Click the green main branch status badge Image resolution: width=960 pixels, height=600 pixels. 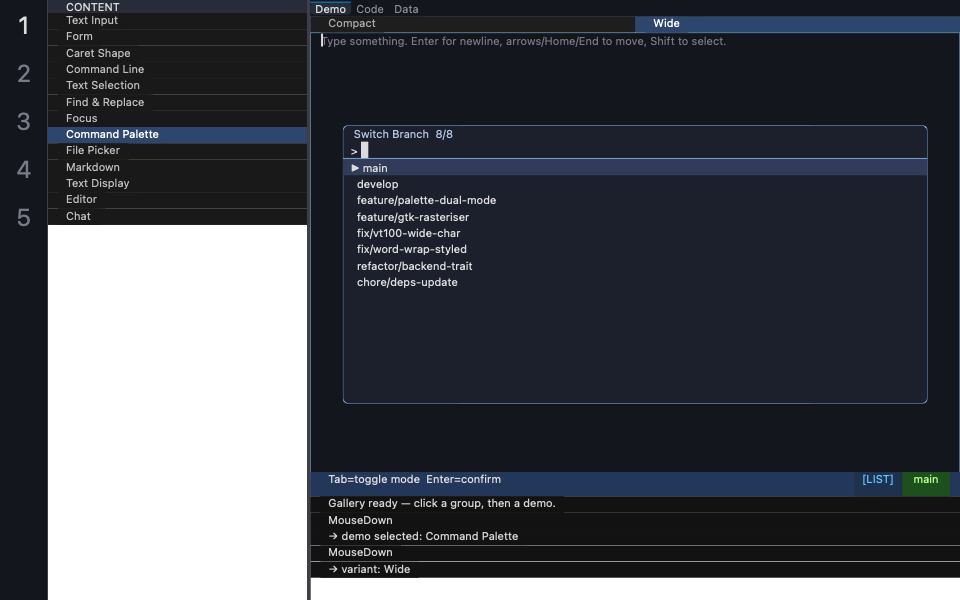[x=926, y=480]
